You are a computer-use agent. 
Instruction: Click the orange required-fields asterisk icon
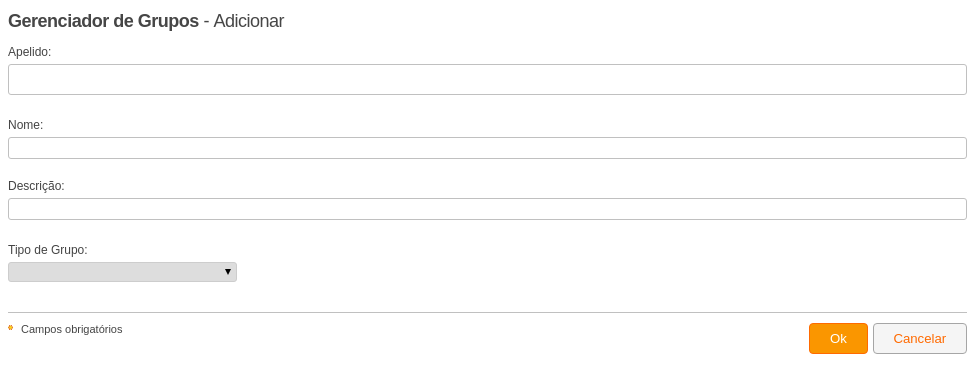click(x=11, y=327)
